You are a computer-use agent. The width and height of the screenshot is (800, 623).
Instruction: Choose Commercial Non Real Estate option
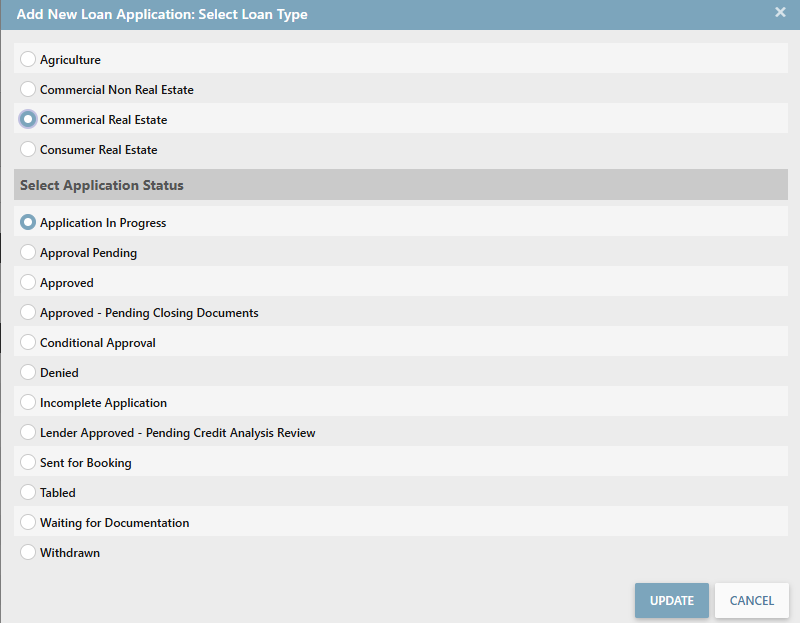click(x=28, y=90)
